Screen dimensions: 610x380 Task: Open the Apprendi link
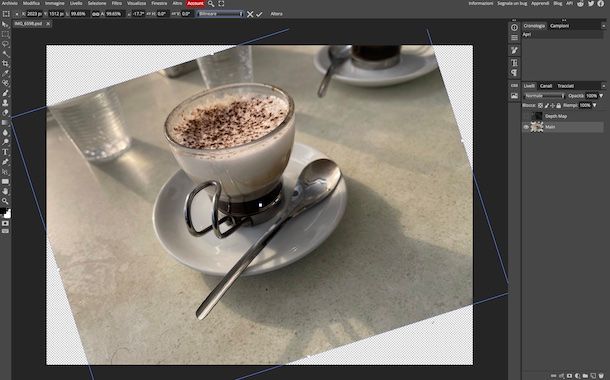[x=540, y=3]
